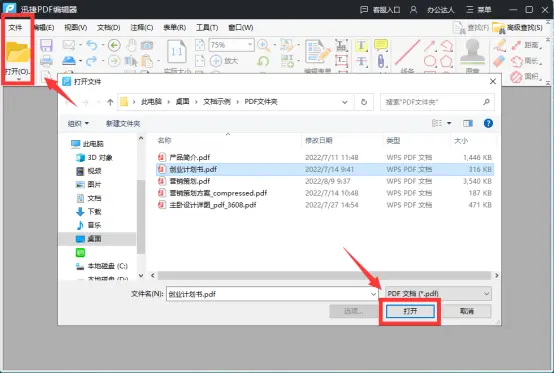This screenshot has width=554, height=373.
Task: Click the Print icon in toolbar
Action: (46, 61)
